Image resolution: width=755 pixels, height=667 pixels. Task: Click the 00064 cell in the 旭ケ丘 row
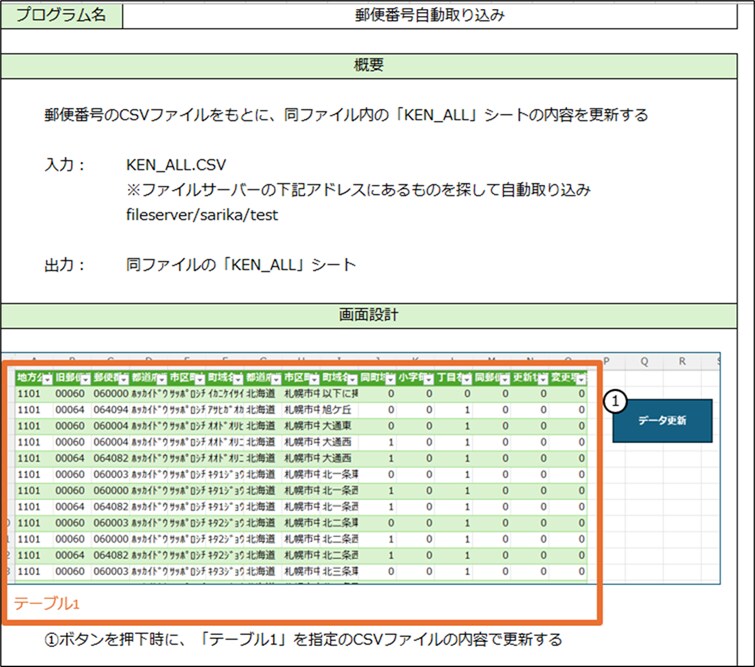coord(70,410)
